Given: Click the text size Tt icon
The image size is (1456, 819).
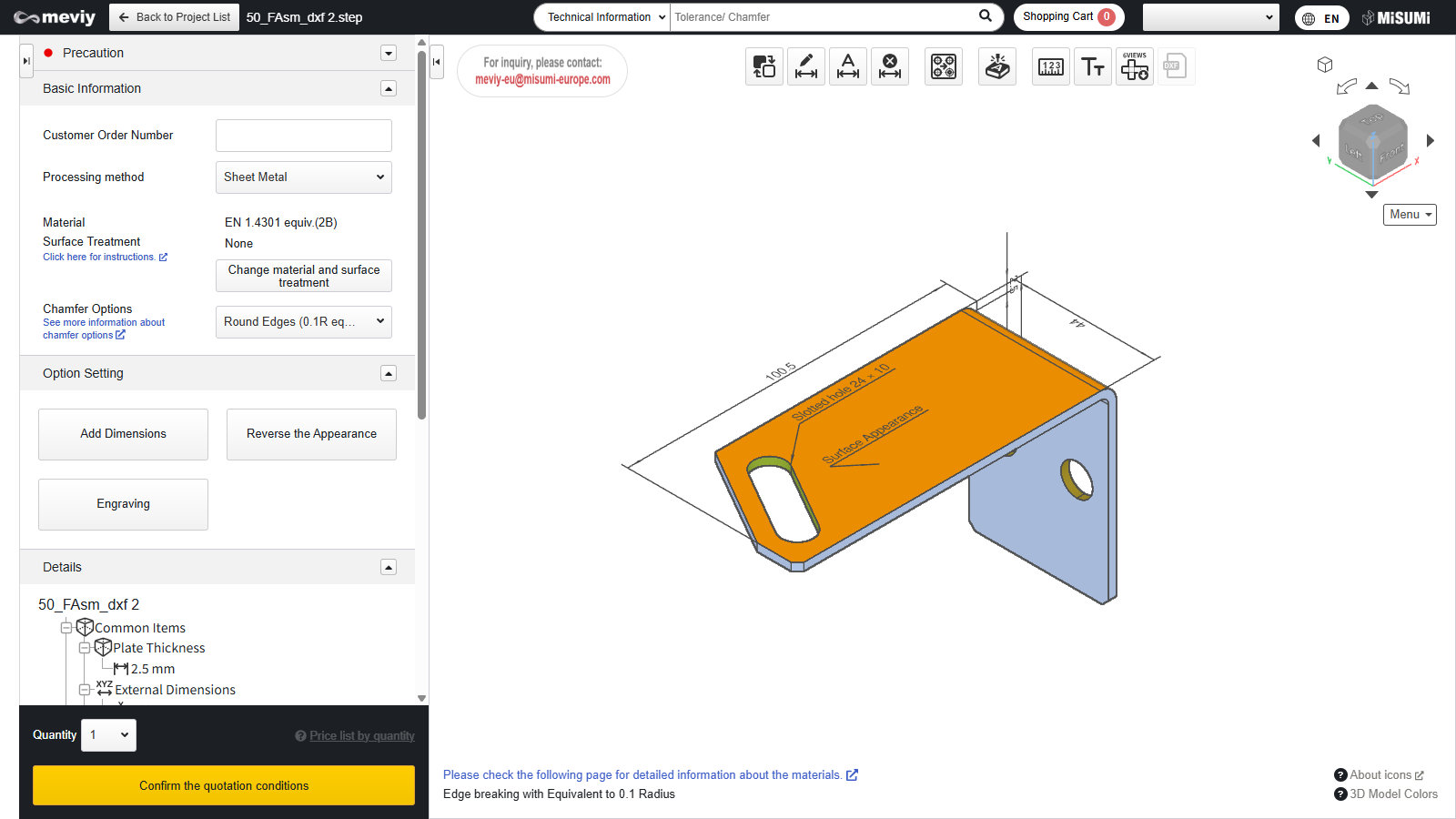Looking at the screenshot, I should 1092,66.
